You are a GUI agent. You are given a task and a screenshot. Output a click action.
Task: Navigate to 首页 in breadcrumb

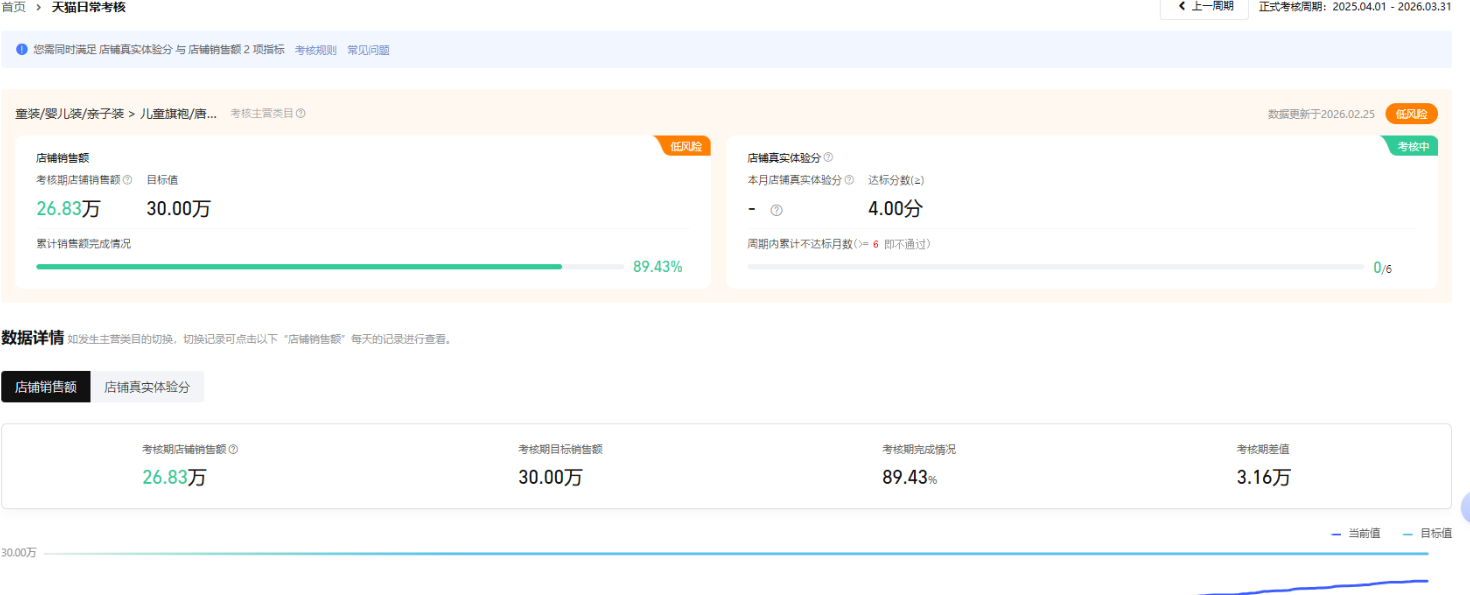click(14, 7)
